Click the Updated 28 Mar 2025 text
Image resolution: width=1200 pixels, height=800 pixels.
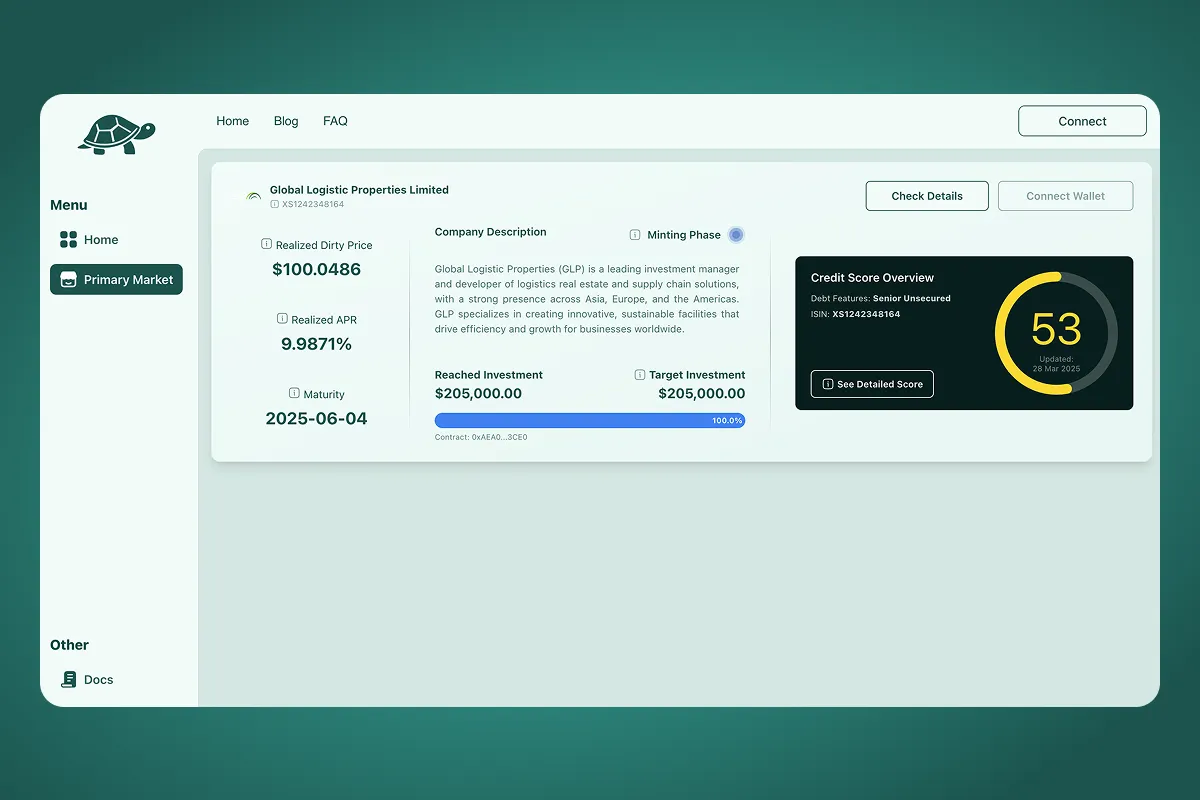point(1056,364)
